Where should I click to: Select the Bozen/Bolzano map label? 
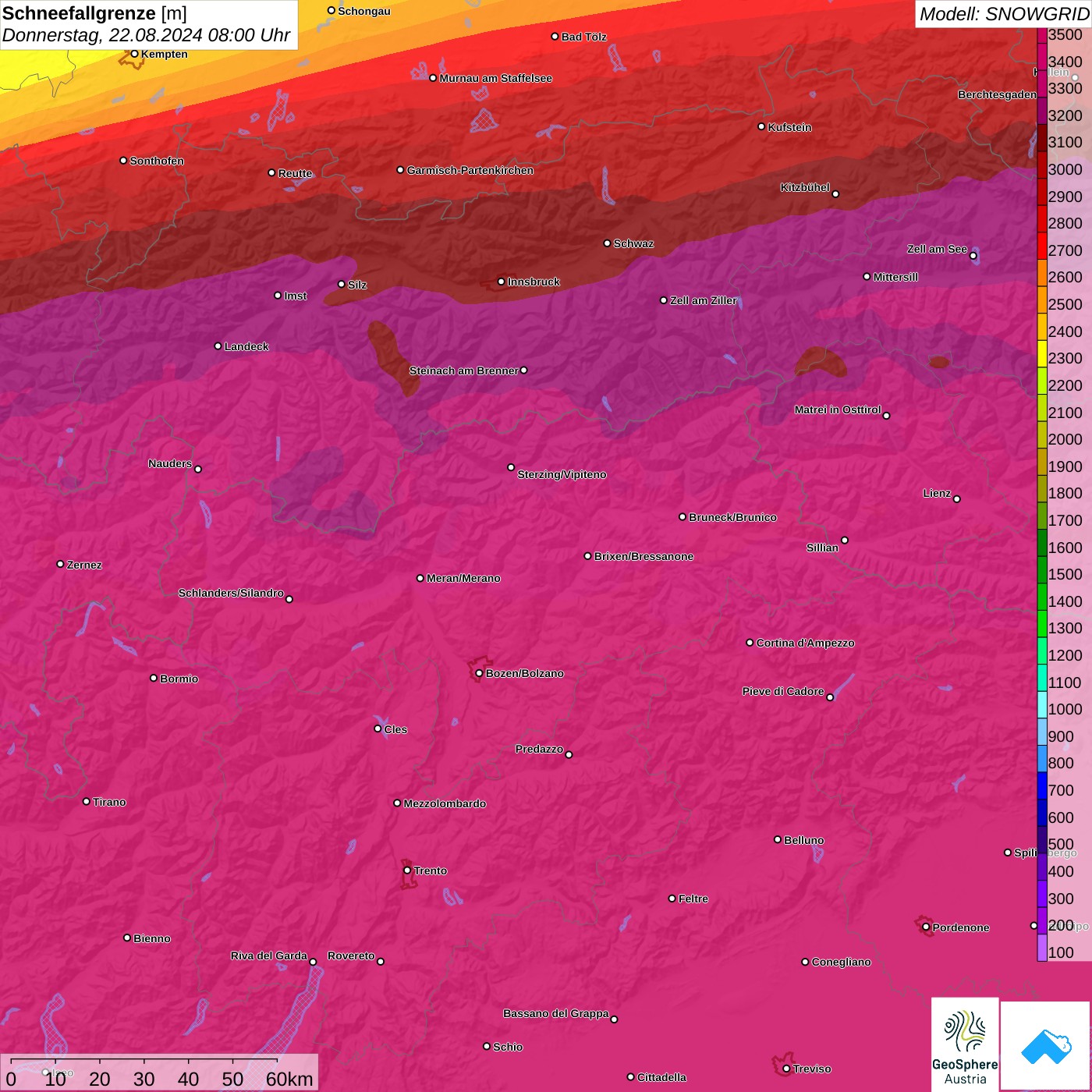[524, 674]
